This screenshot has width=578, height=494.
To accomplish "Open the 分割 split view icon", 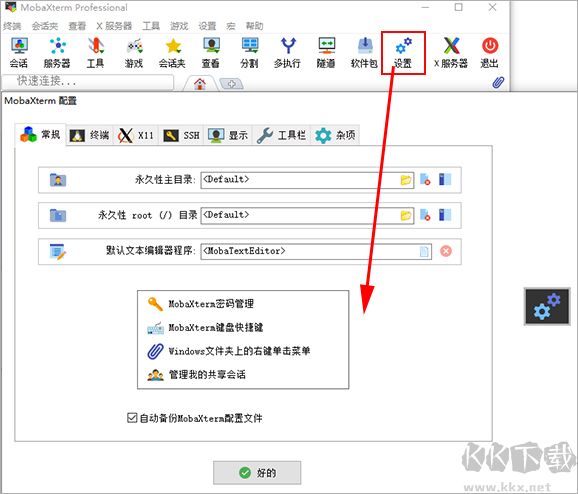I will tap(250, 53).
